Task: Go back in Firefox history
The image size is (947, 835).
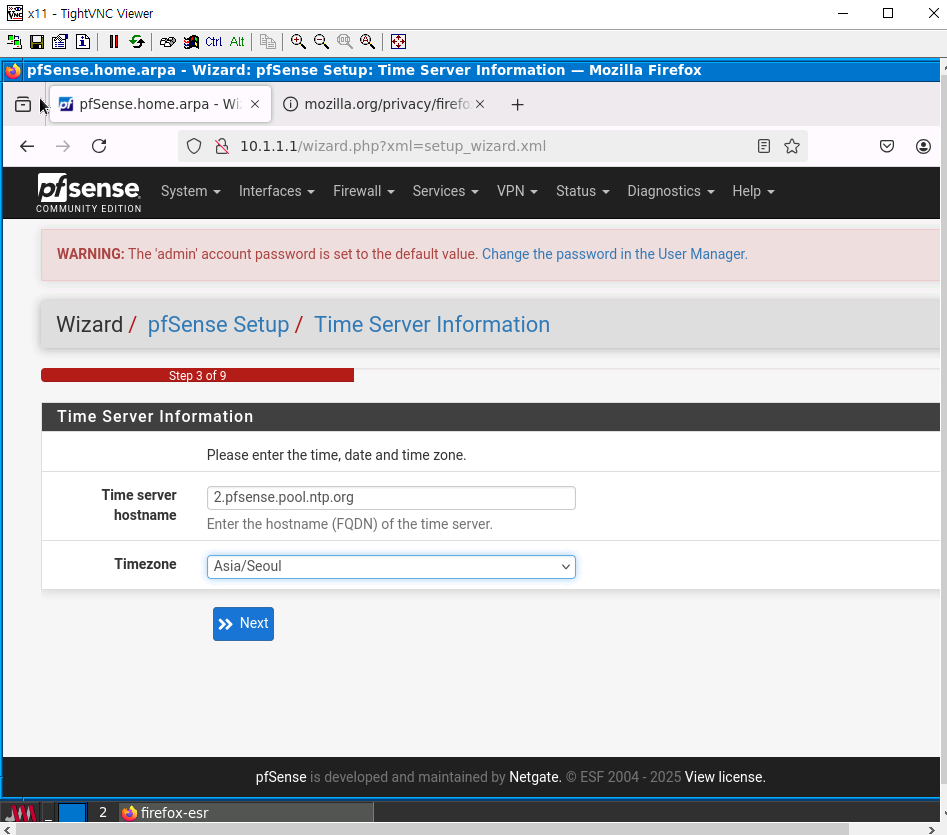Action: [x=27, y=146]
